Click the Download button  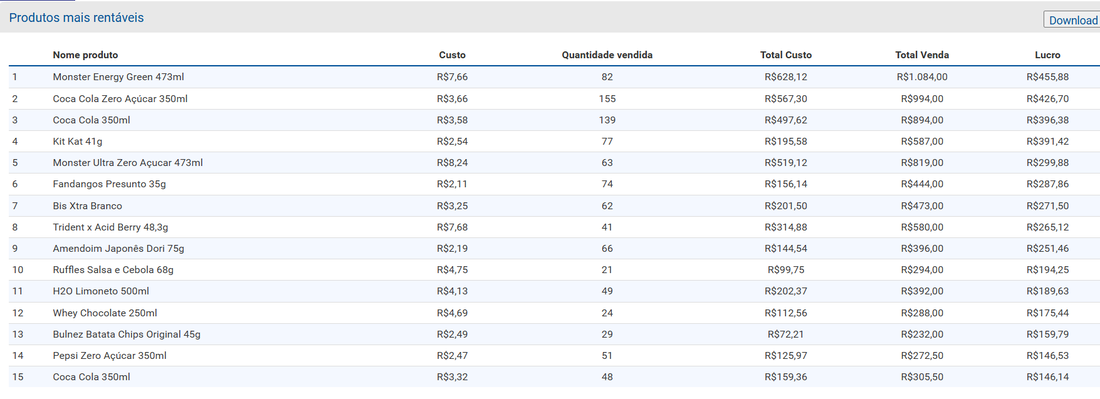(x=1072, y=20)
